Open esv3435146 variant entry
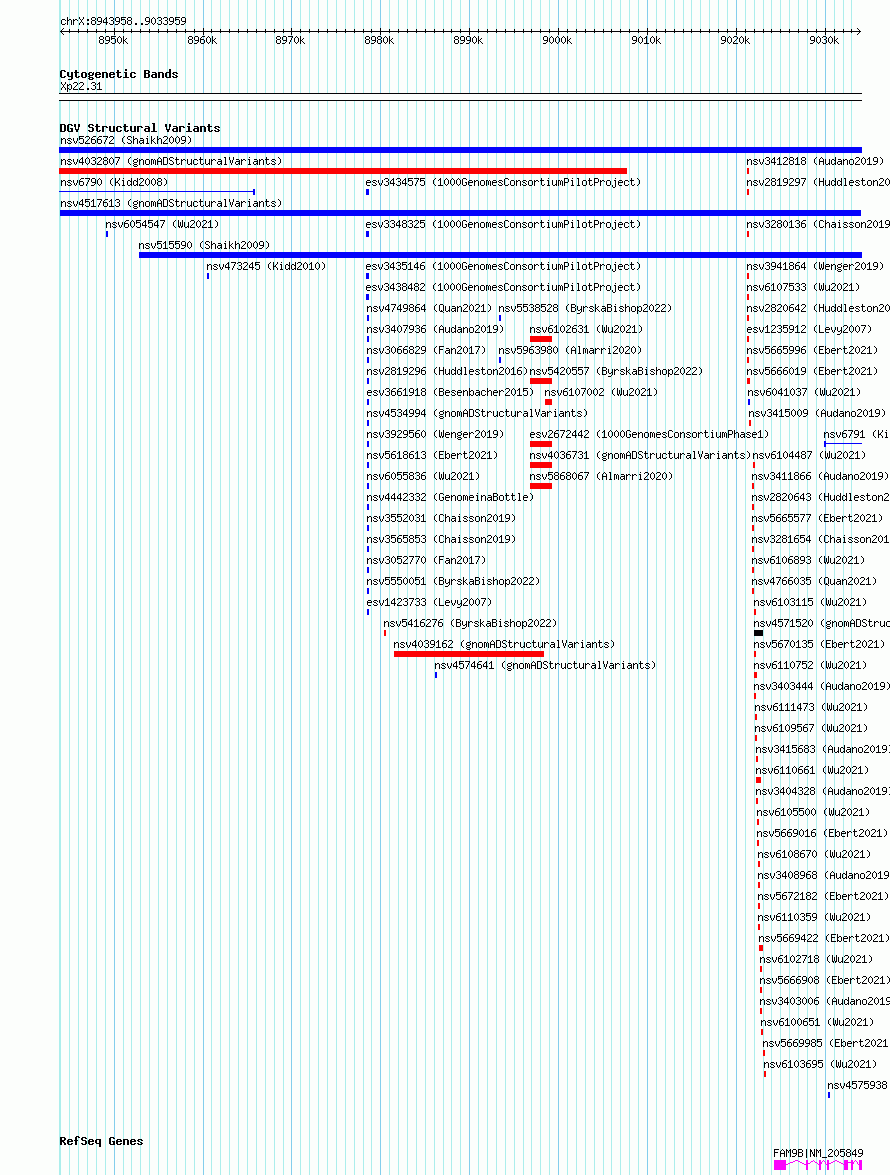 [503, 266]
